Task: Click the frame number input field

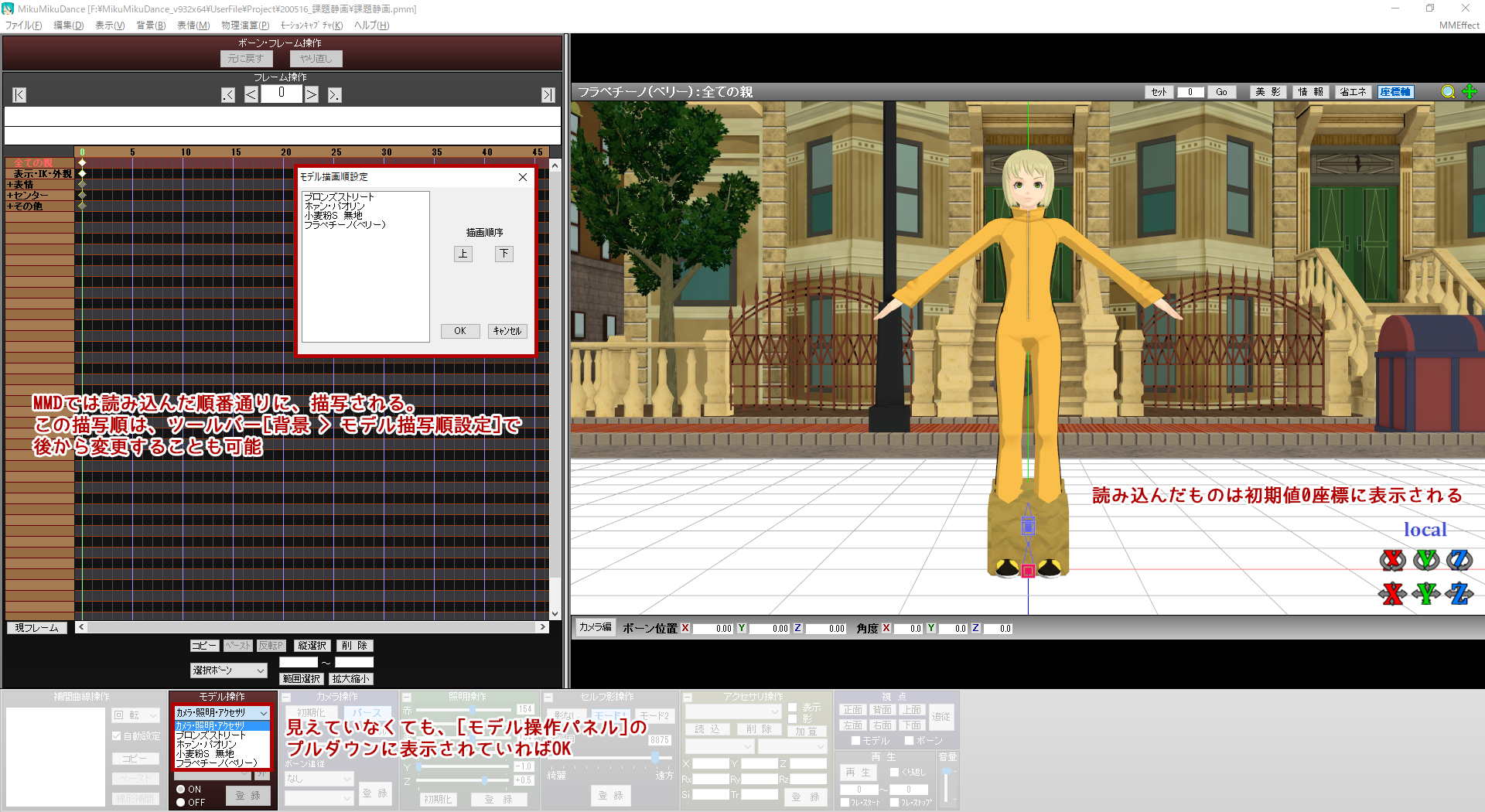Action: [282, 94]
